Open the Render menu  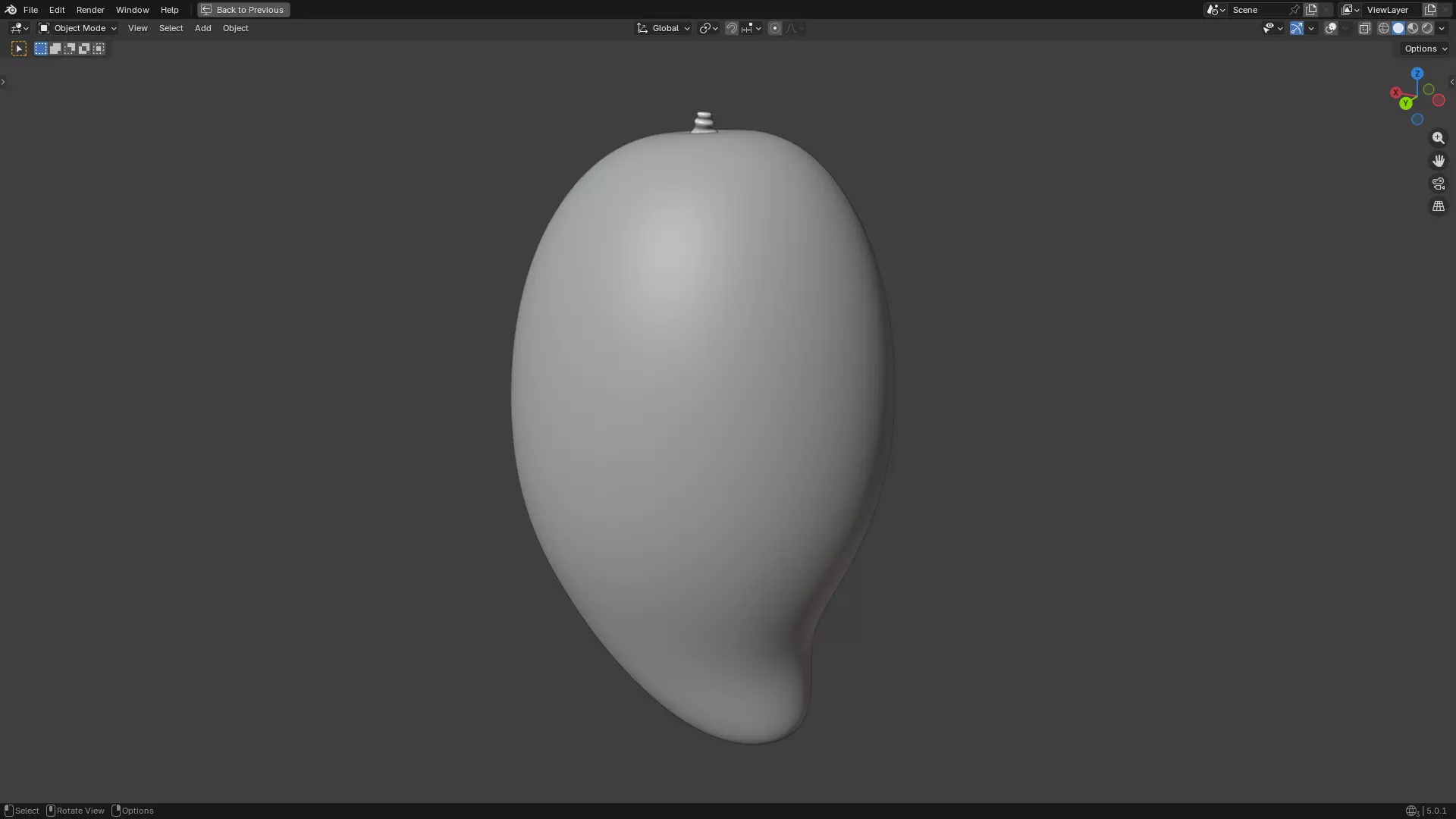[90, 10]
